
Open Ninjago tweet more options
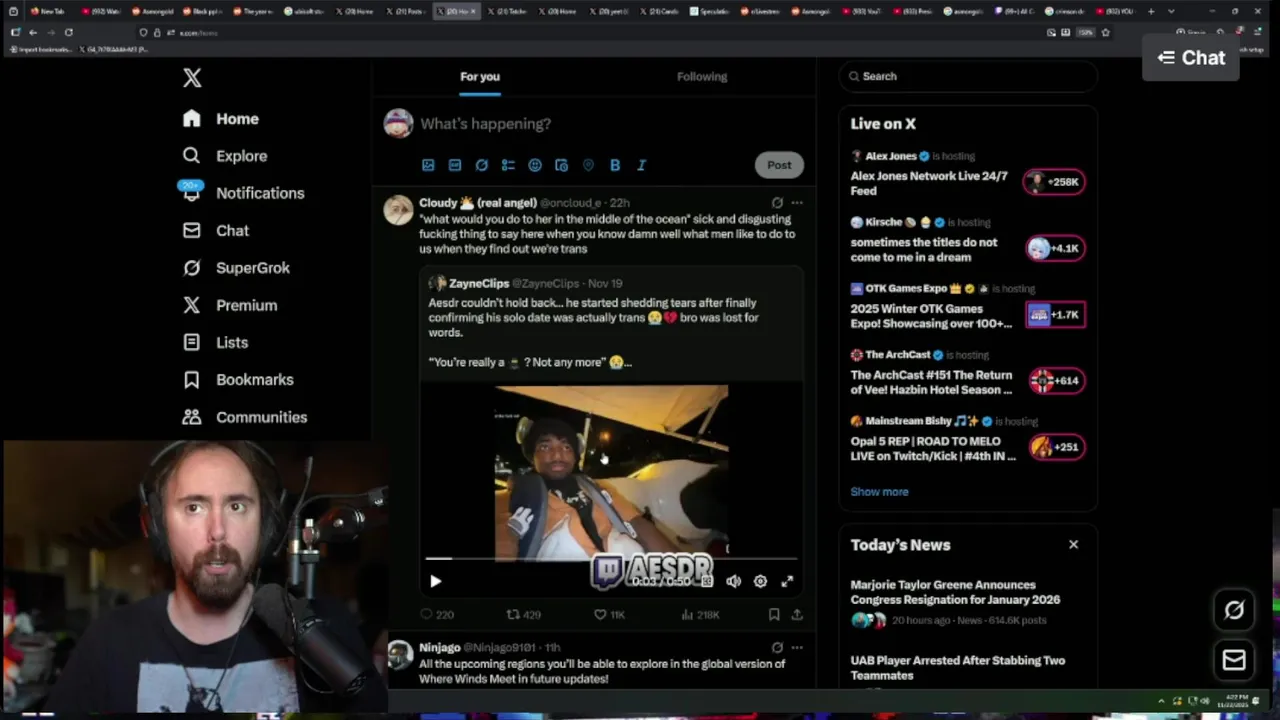pos(797,648)
